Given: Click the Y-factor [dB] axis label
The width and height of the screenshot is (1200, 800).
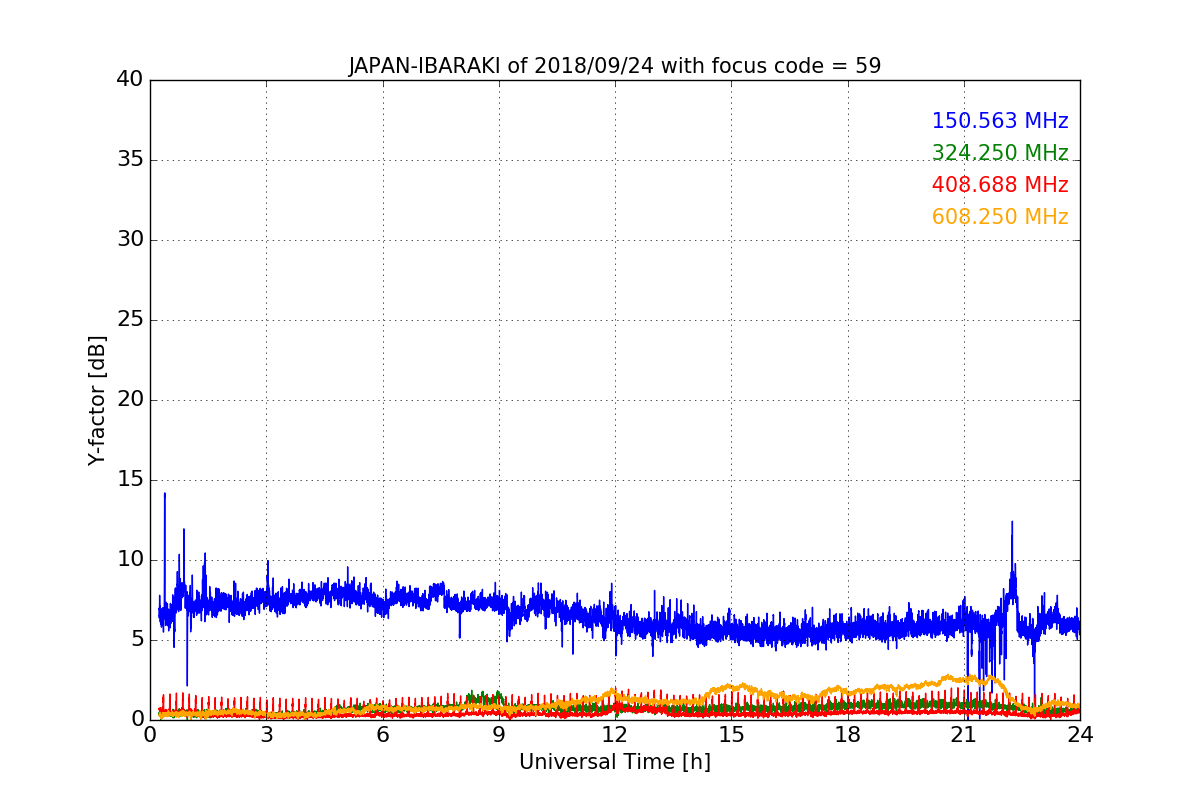Looking at the screenshot, I should [97, 400].
